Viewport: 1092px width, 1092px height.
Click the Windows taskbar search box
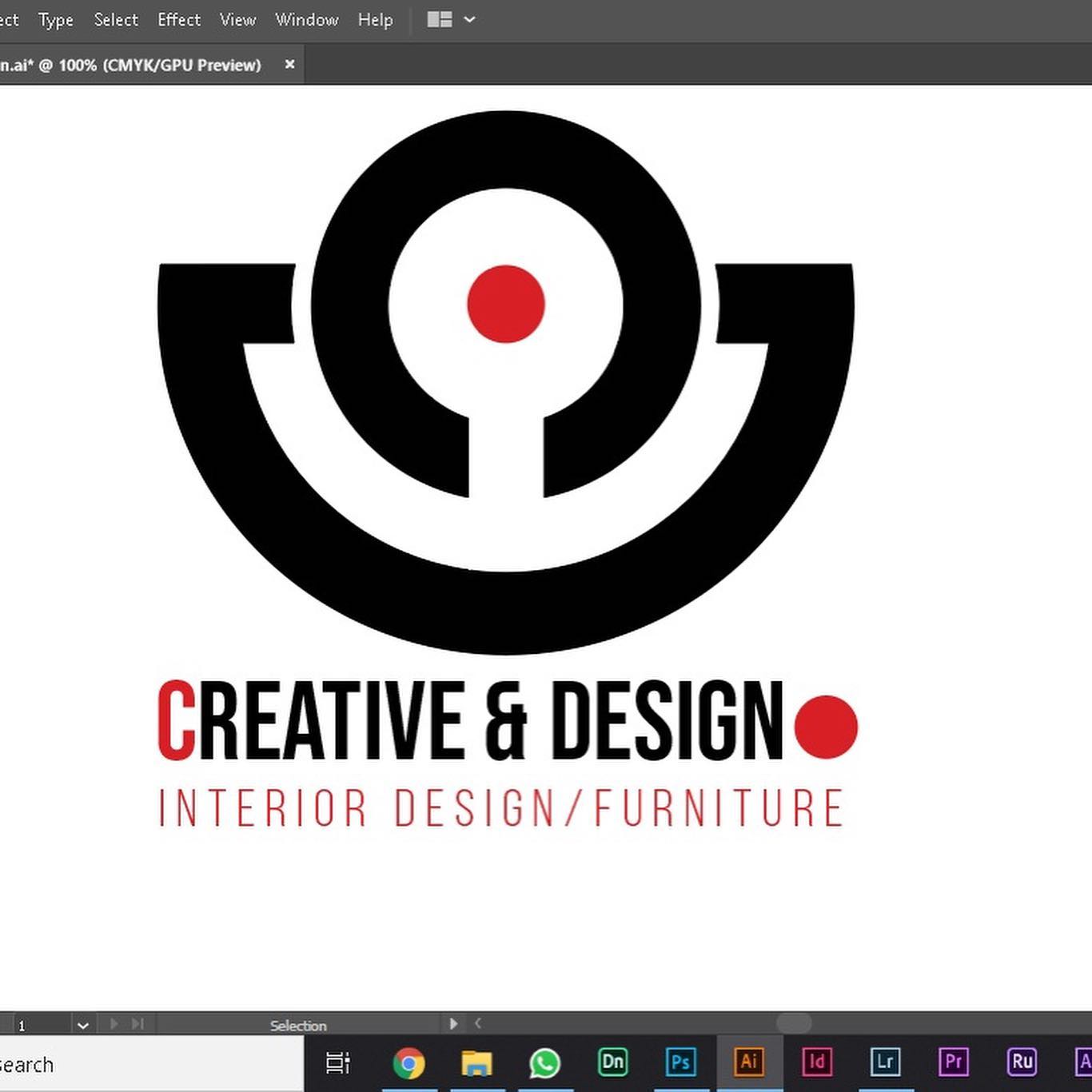pos(152,1064)
